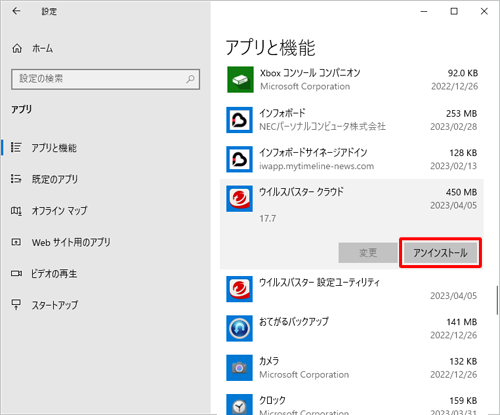Viewport: 500px width, 415px height.
Task: Click the 既定のアプリ sidebar icon
Action: click(16, 179)
